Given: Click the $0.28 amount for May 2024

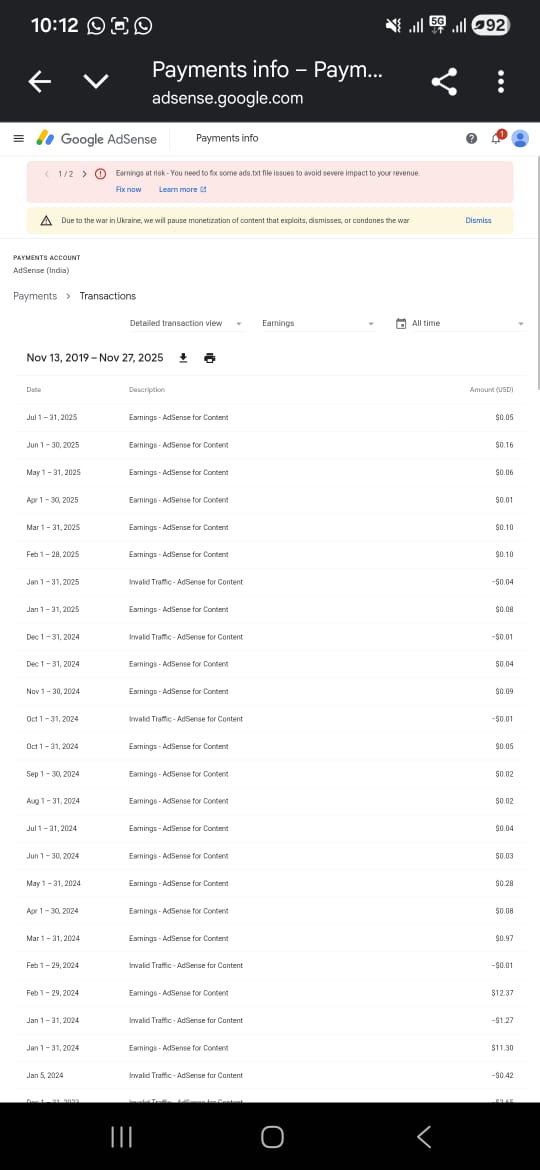Looking at the screenshot, I should 504,883.
